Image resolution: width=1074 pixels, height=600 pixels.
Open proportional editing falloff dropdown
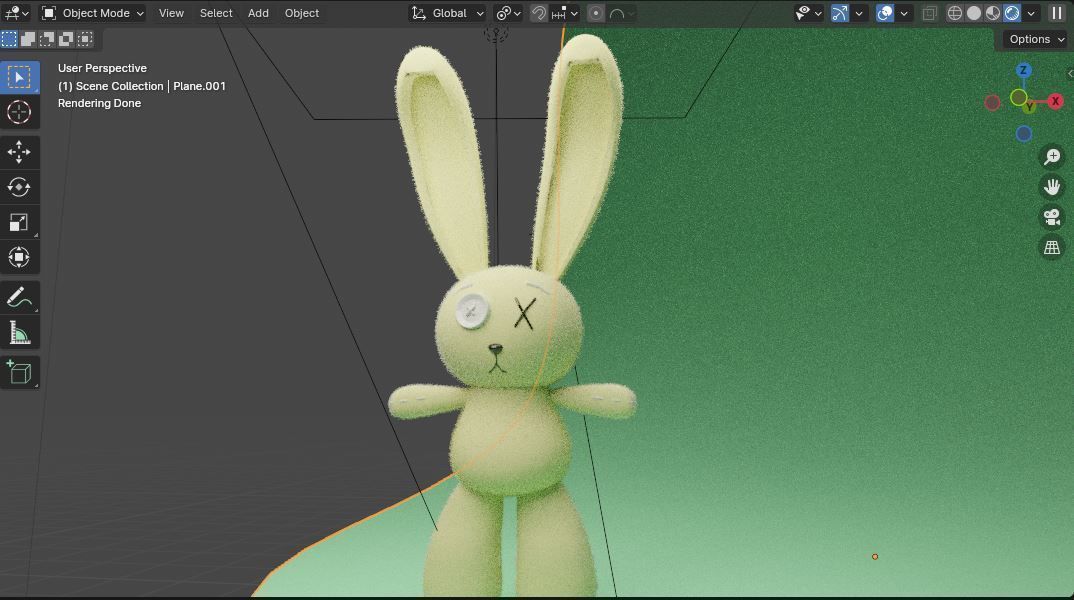click(x=621, y=13)
